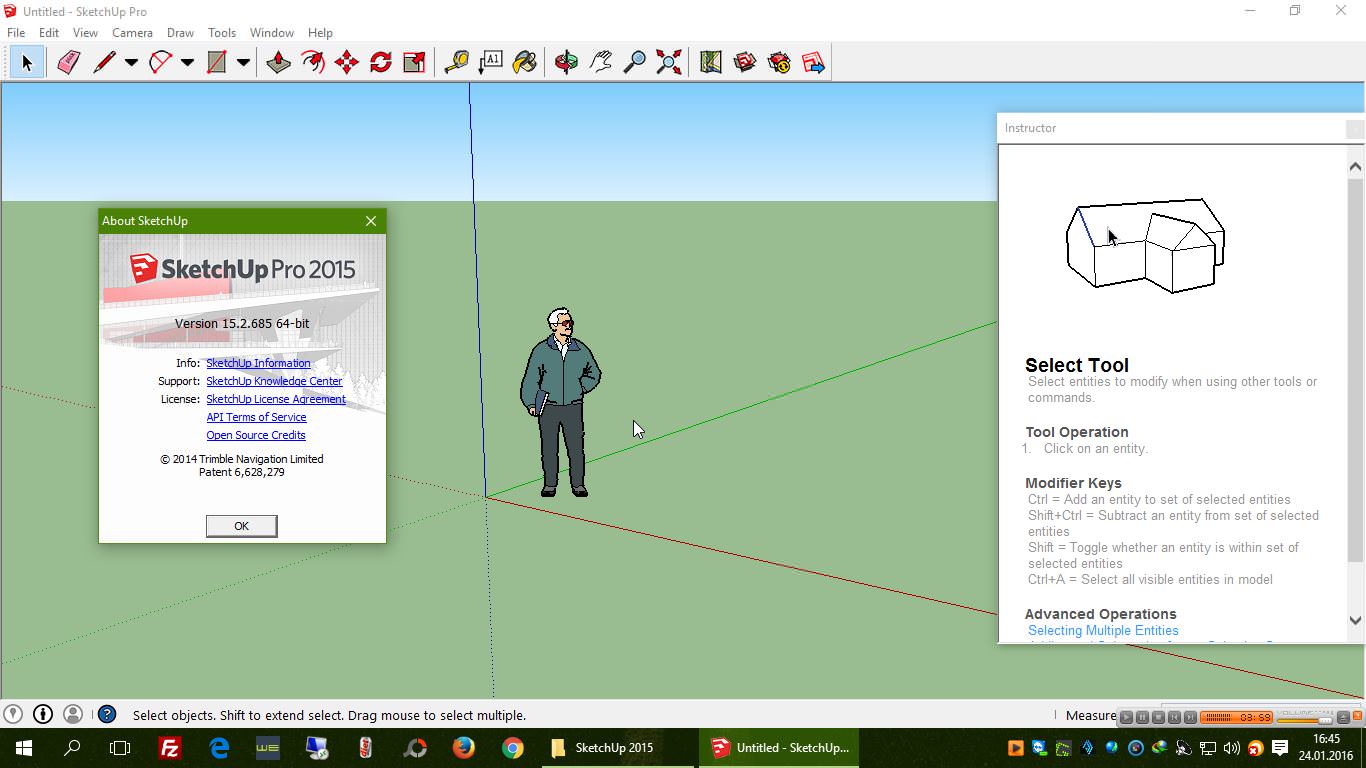Open SketchUp License Agreement link
Viewport: 1366px width, 768px height.
coord(276,399)
